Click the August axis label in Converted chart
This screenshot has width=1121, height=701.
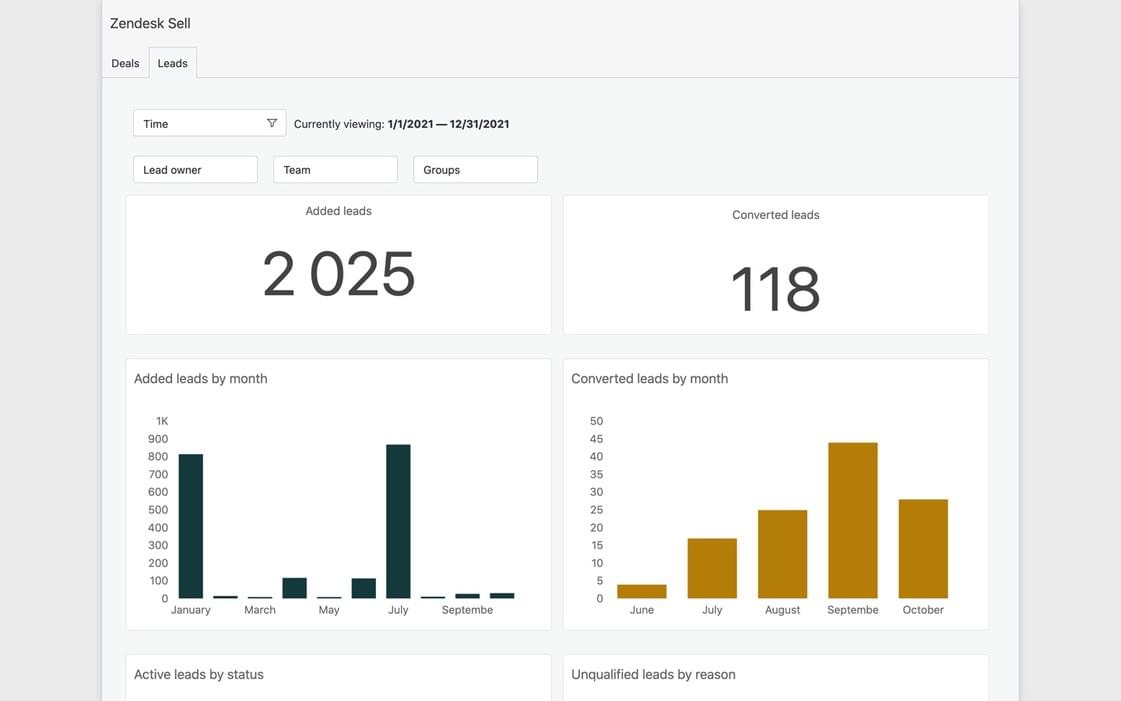(782, 610)
